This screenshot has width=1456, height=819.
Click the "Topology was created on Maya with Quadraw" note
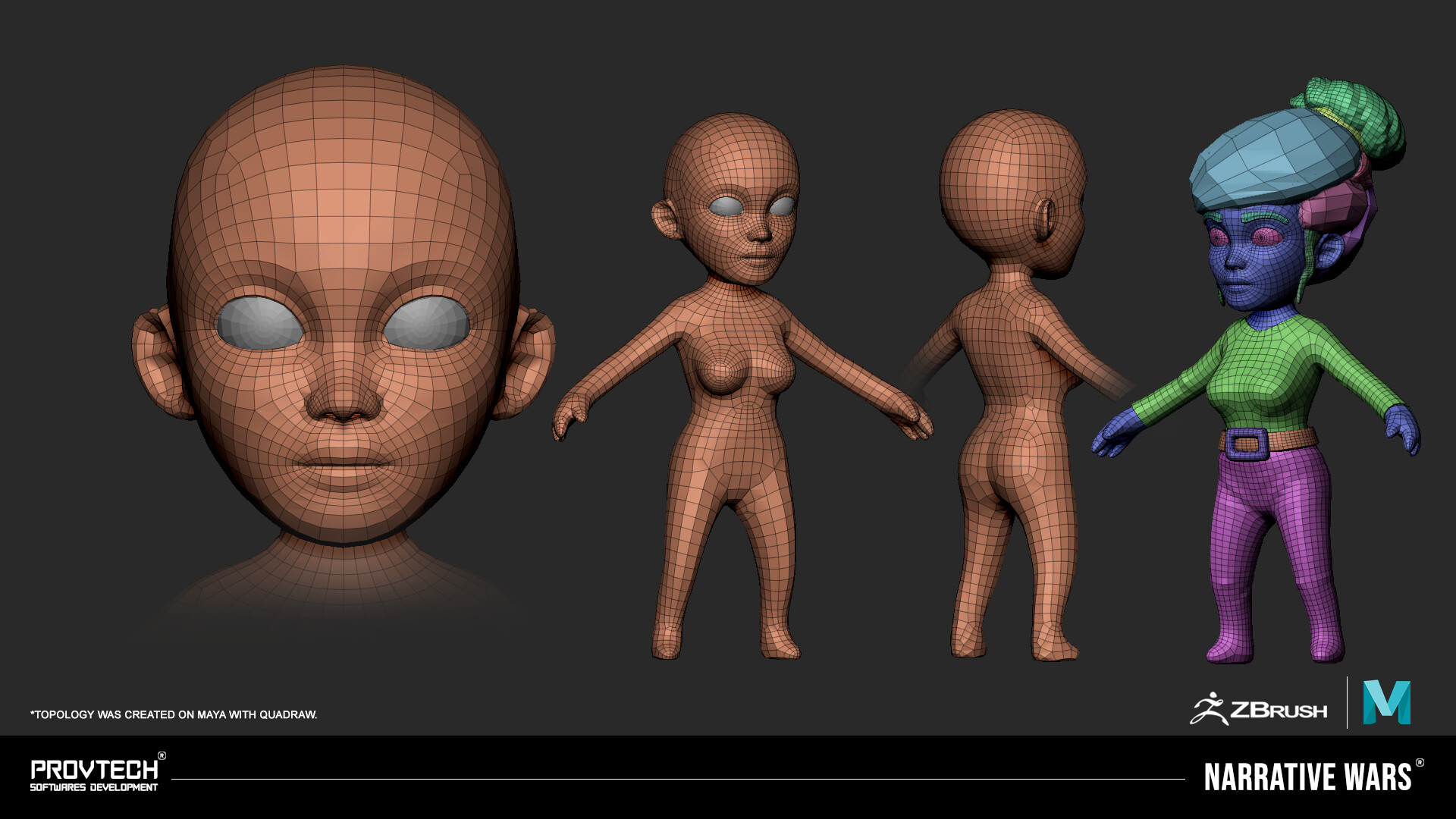coord(174,714)
